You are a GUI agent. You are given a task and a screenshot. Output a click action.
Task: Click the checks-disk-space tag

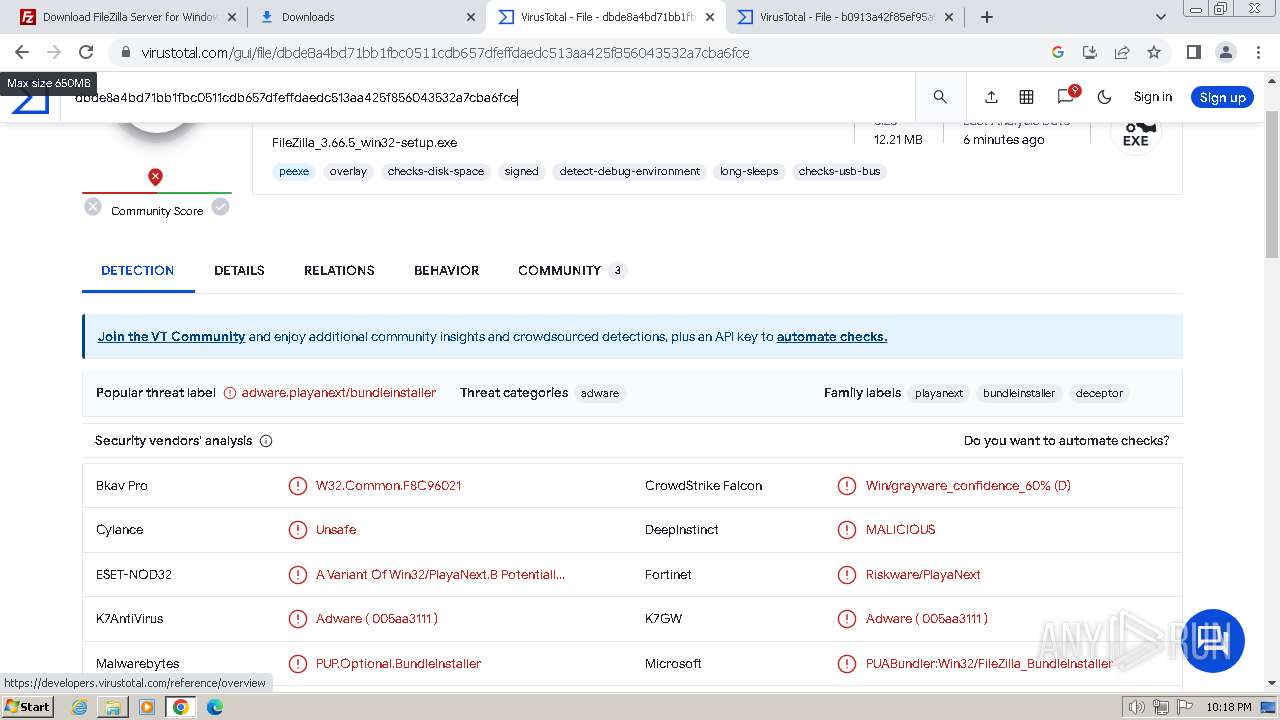pos(436,171)
